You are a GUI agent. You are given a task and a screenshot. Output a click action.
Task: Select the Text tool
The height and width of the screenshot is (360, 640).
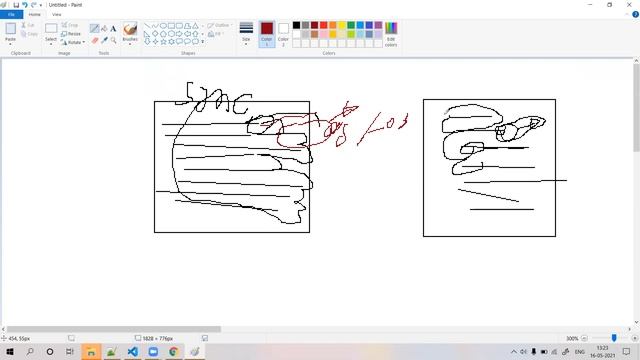[x=113, y=29]
